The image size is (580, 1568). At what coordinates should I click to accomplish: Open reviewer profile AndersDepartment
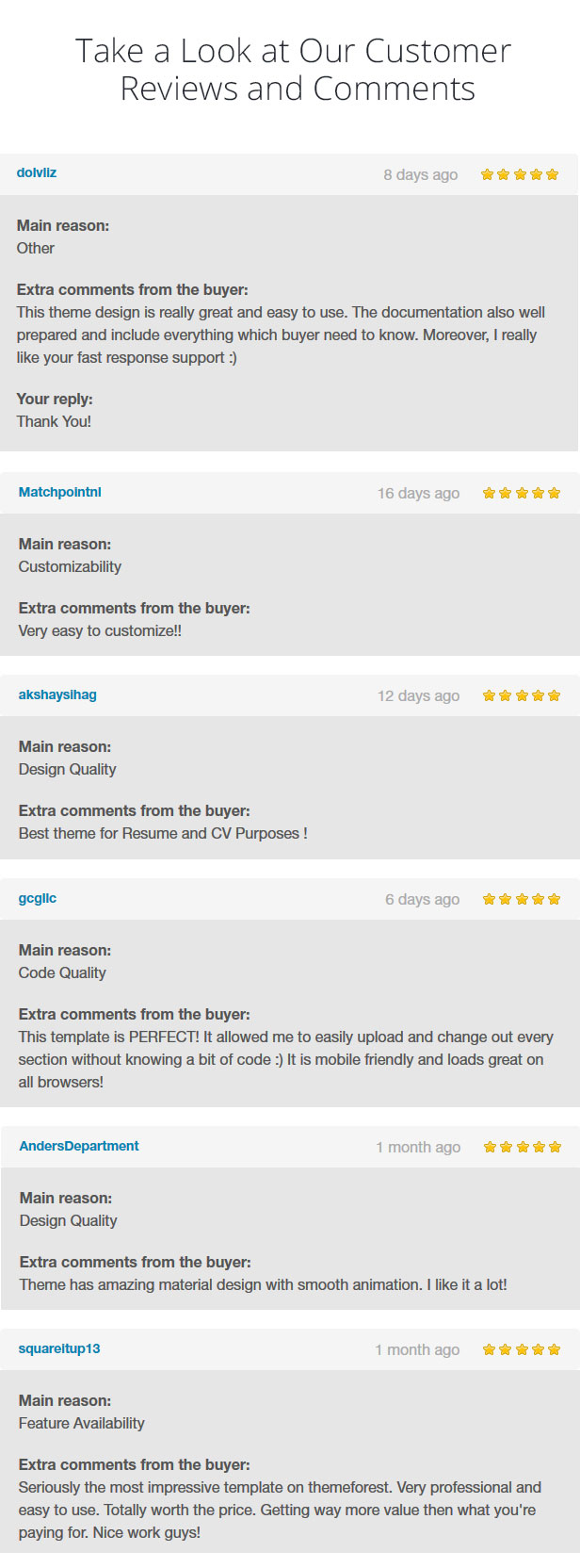click(79, 1146)
